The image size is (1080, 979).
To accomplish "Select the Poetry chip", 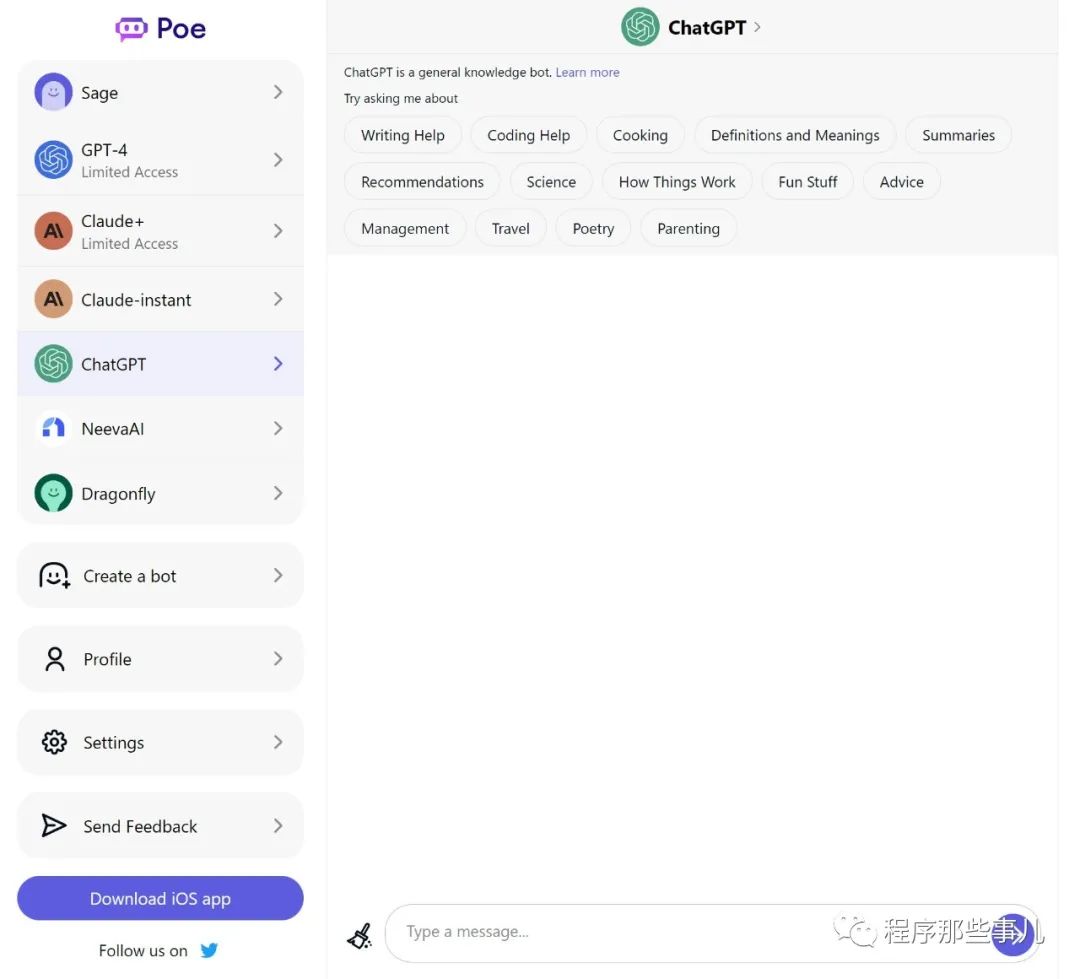I will [593, 229].
